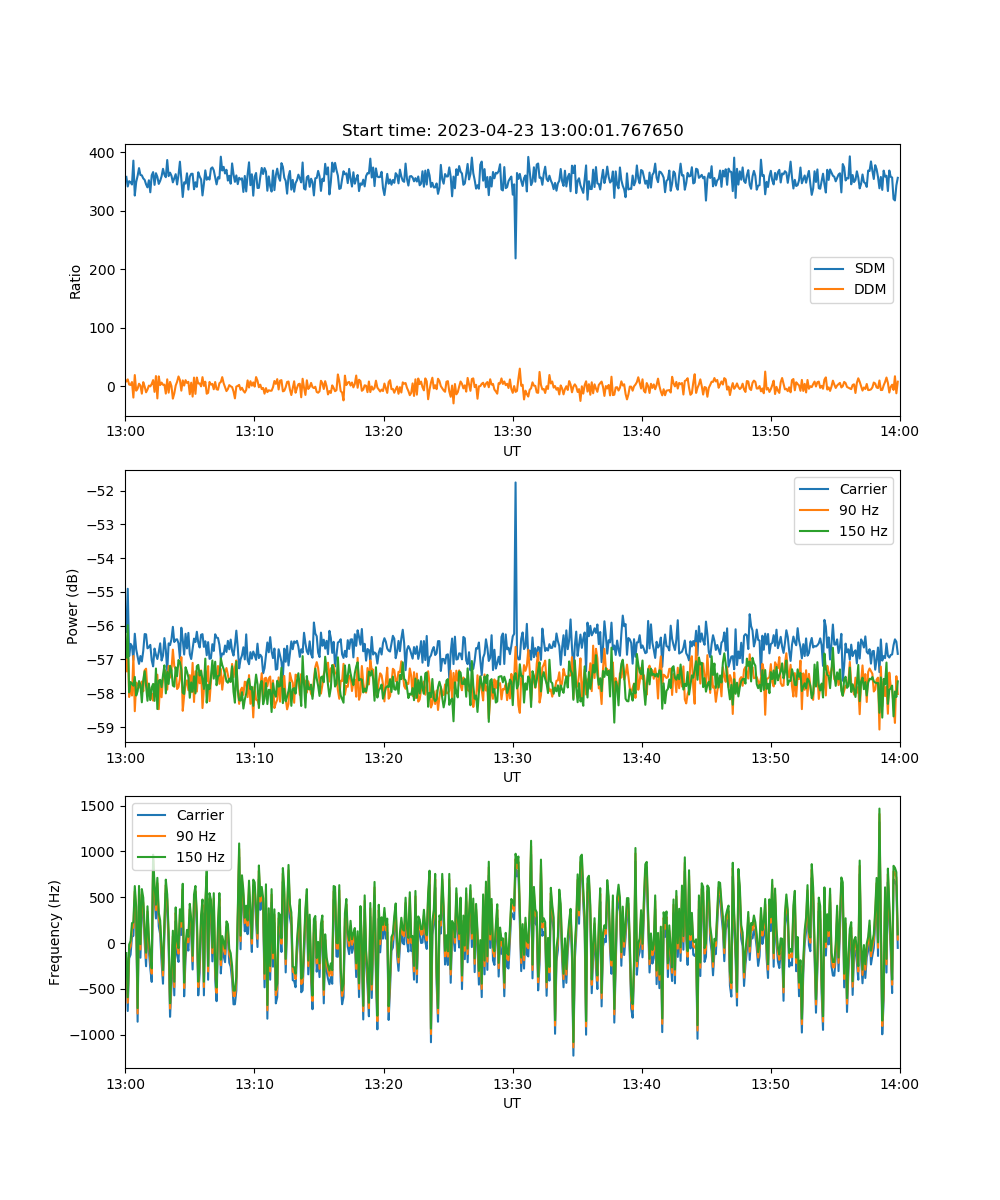Image resolution: width=1000 pixels, height=1200 pixels.
Task: Click the −57 tick on the Power axis
Action: tap(104, 660)
